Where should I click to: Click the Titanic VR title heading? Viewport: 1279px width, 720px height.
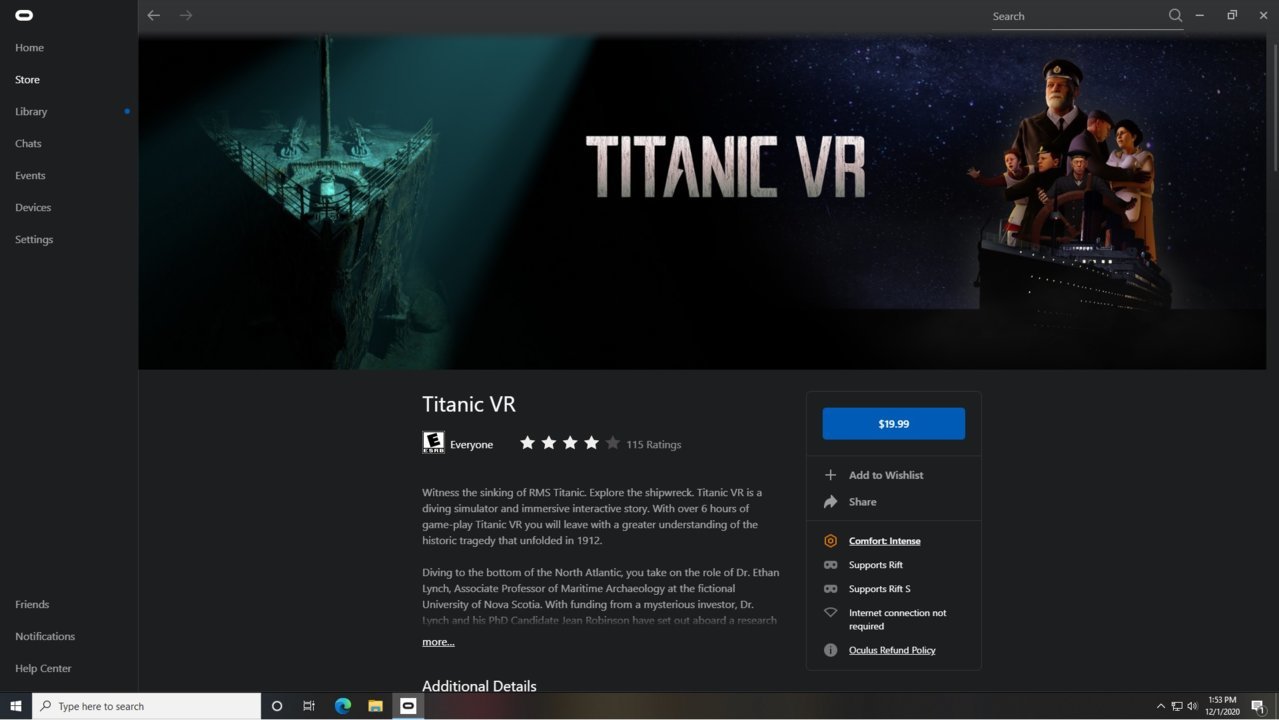point(469,404)
